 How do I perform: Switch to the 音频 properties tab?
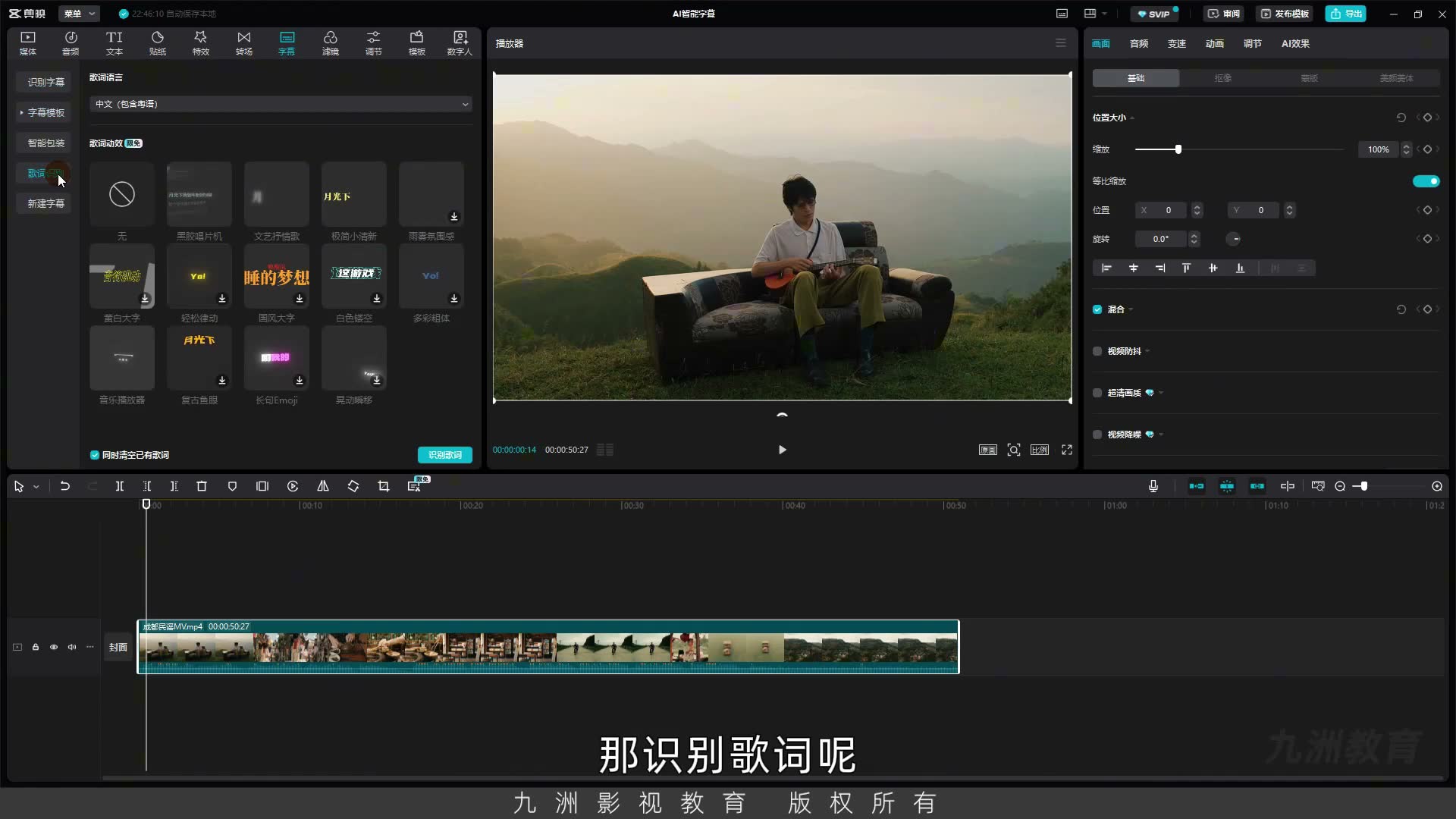1138,43
